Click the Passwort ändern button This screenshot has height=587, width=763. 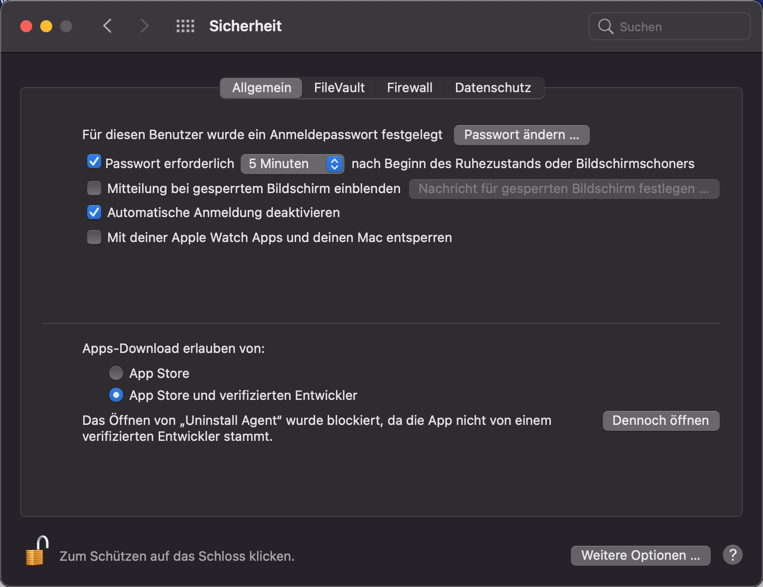pos(521,134)
